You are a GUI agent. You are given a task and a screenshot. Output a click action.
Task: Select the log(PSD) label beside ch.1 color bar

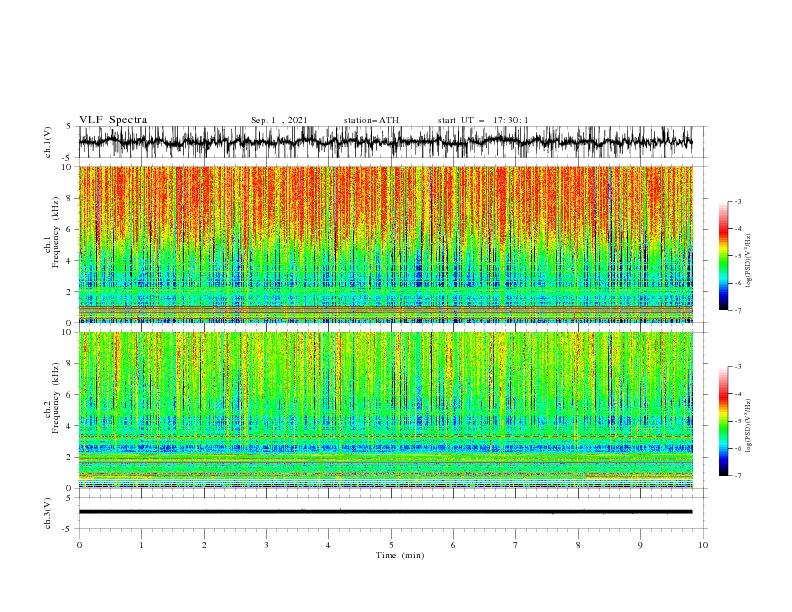point(748,261)
